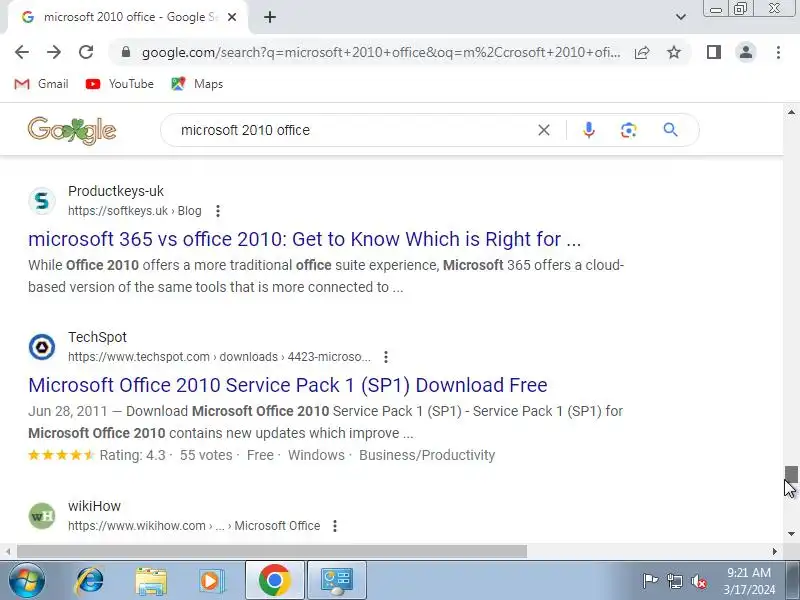
Task: Click the address bar URL
Action: (x=381, y=52)
